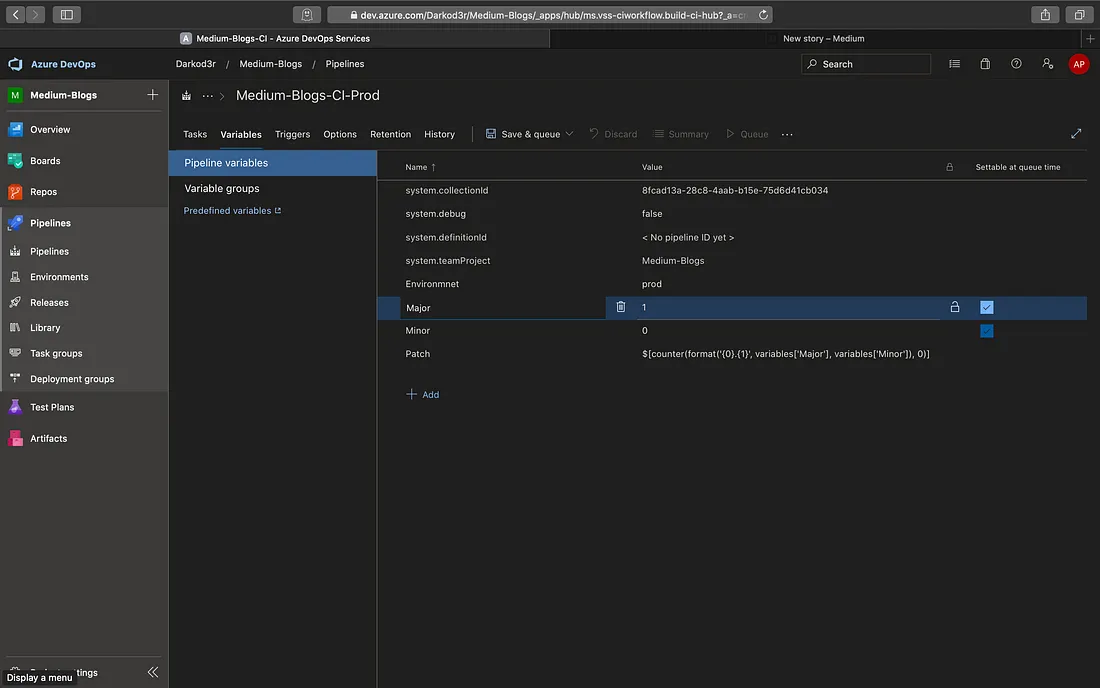Open the Azure DevOps home logo
The width and height of the screenshot is (1100, 688).
click(15, 64)
